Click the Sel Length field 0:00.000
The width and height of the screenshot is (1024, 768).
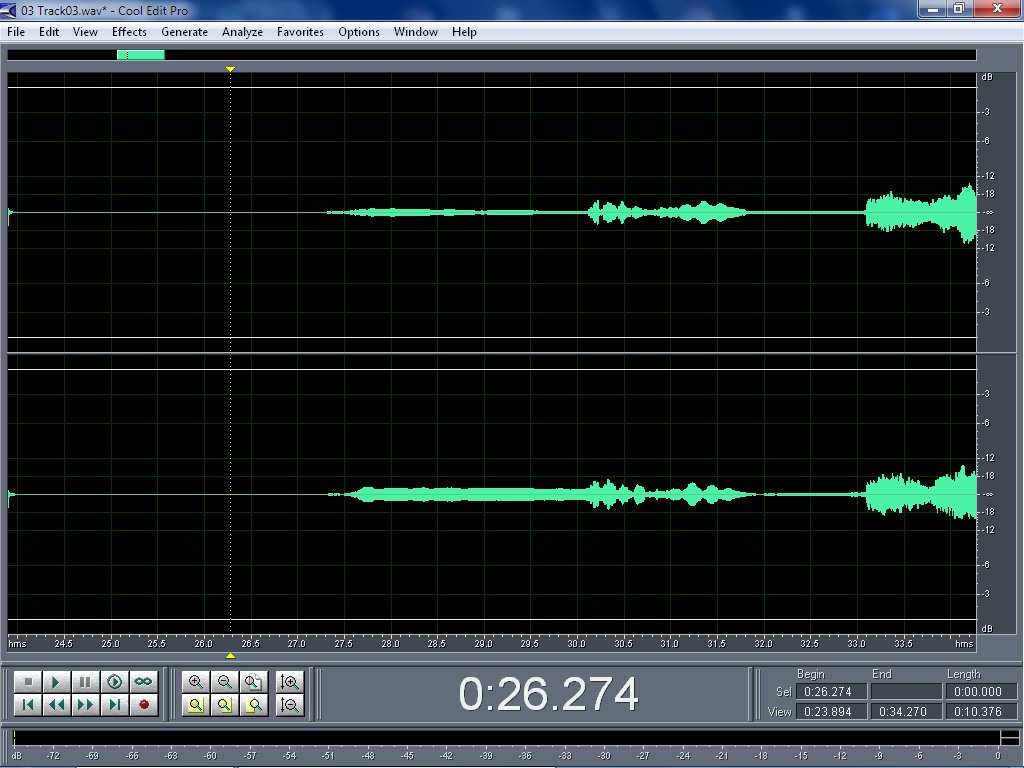pyautogui.click(x=982, y=692)
